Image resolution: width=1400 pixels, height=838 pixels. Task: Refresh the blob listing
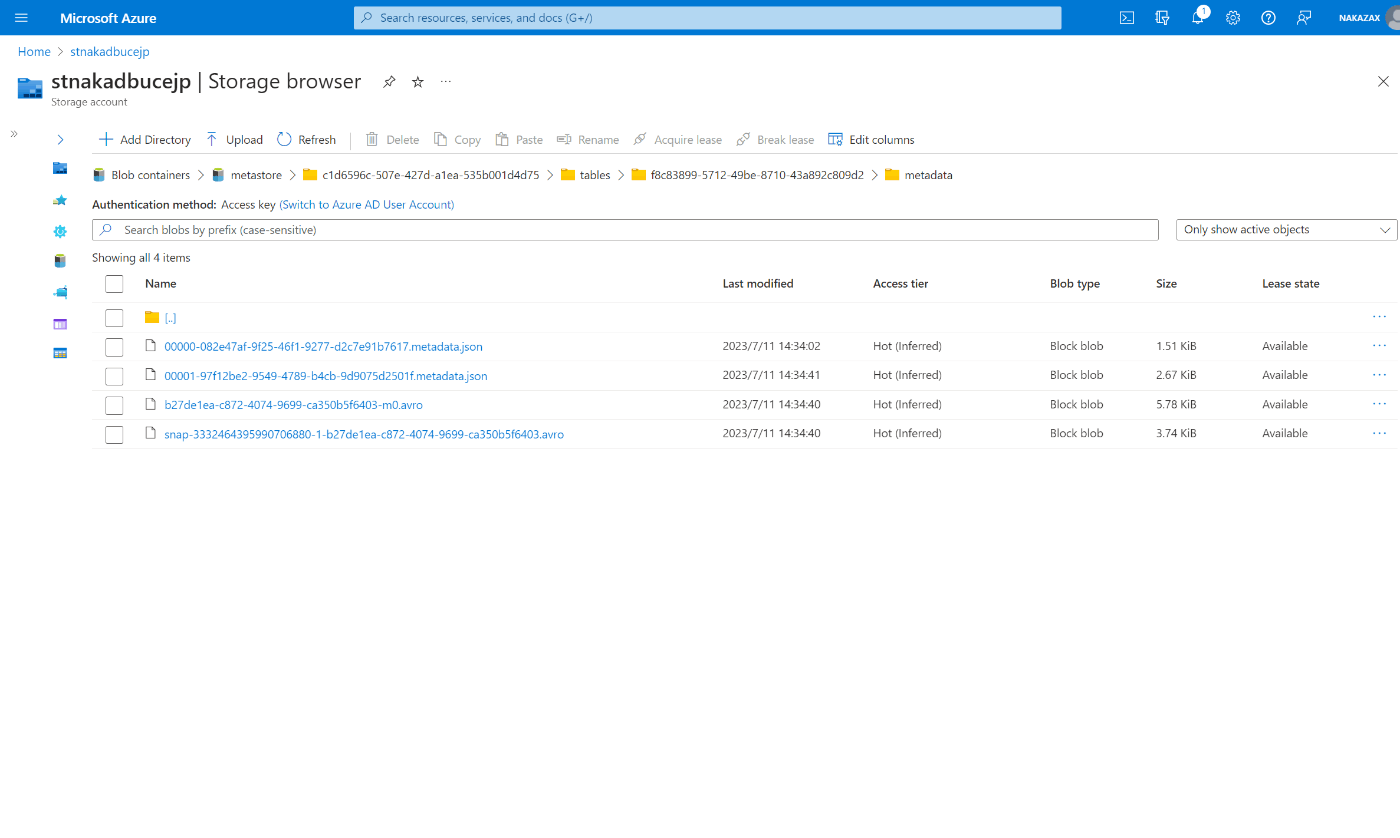306,140
